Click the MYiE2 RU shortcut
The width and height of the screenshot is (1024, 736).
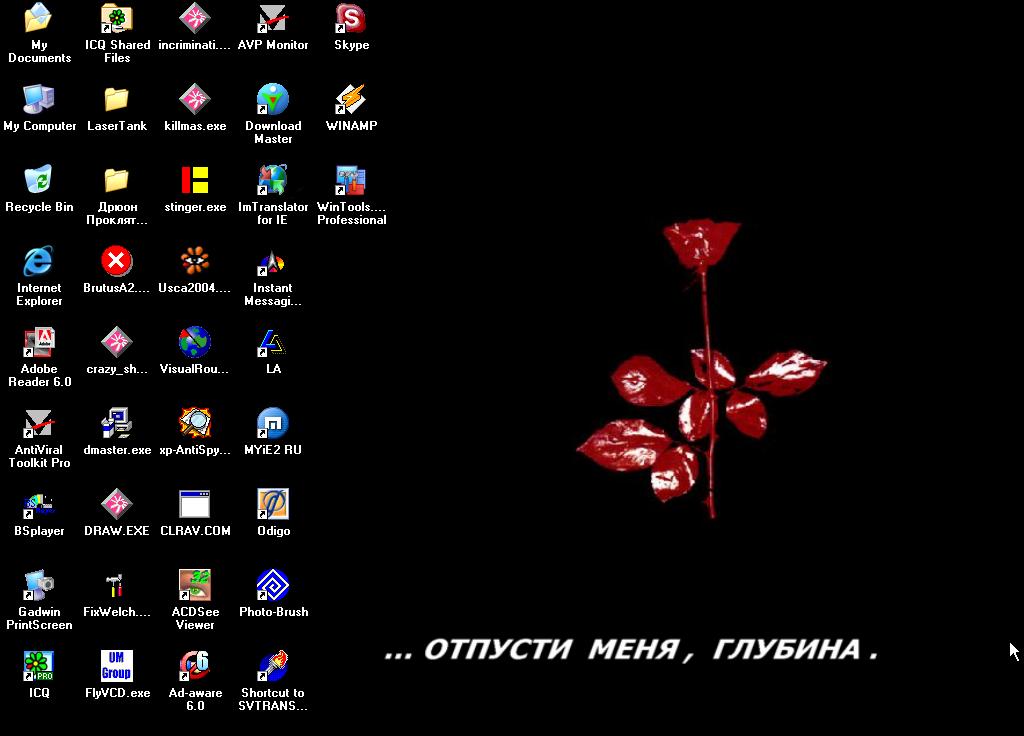click(273, 423)
